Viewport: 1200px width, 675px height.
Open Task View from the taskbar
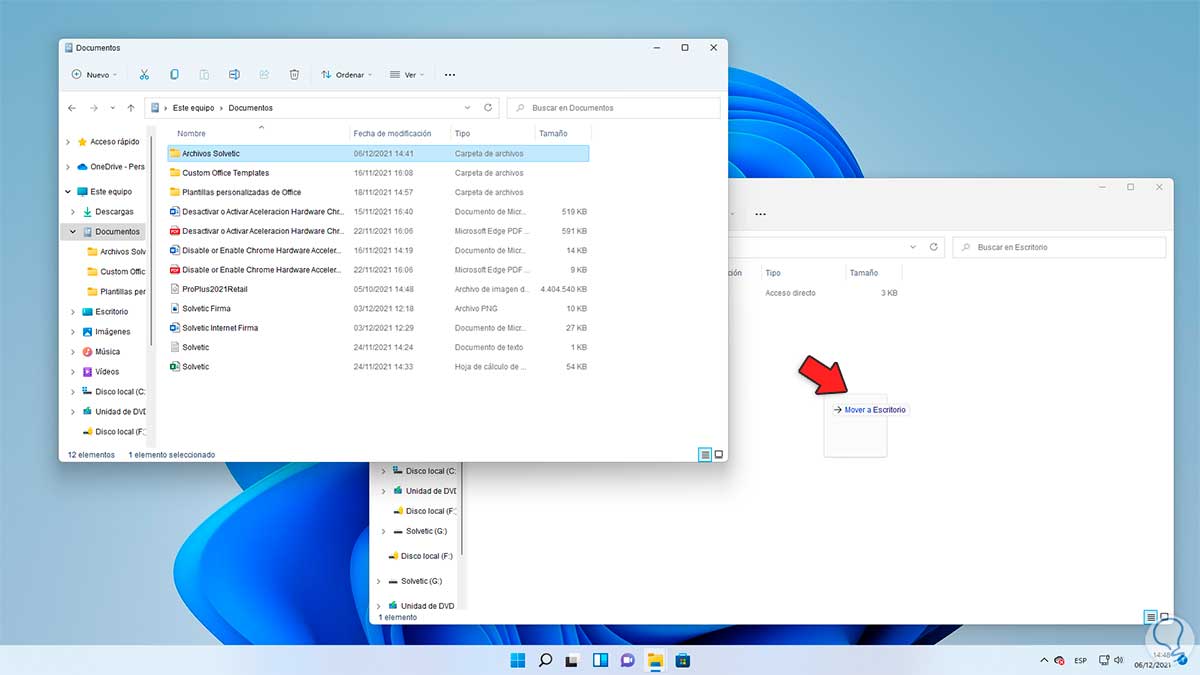click(x=573, y=660)
